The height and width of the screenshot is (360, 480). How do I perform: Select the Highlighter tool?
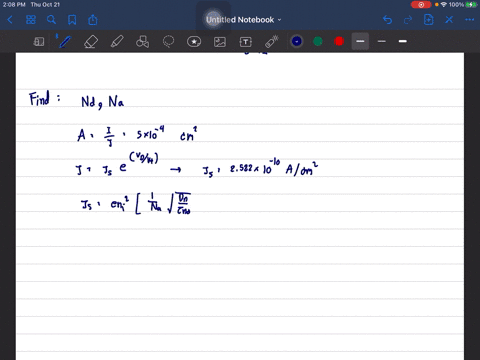(x=117, y=42)
